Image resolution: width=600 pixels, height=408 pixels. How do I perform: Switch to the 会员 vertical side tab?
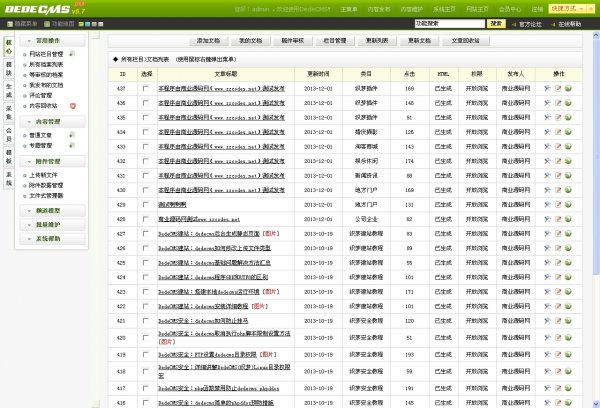[9, 135]
